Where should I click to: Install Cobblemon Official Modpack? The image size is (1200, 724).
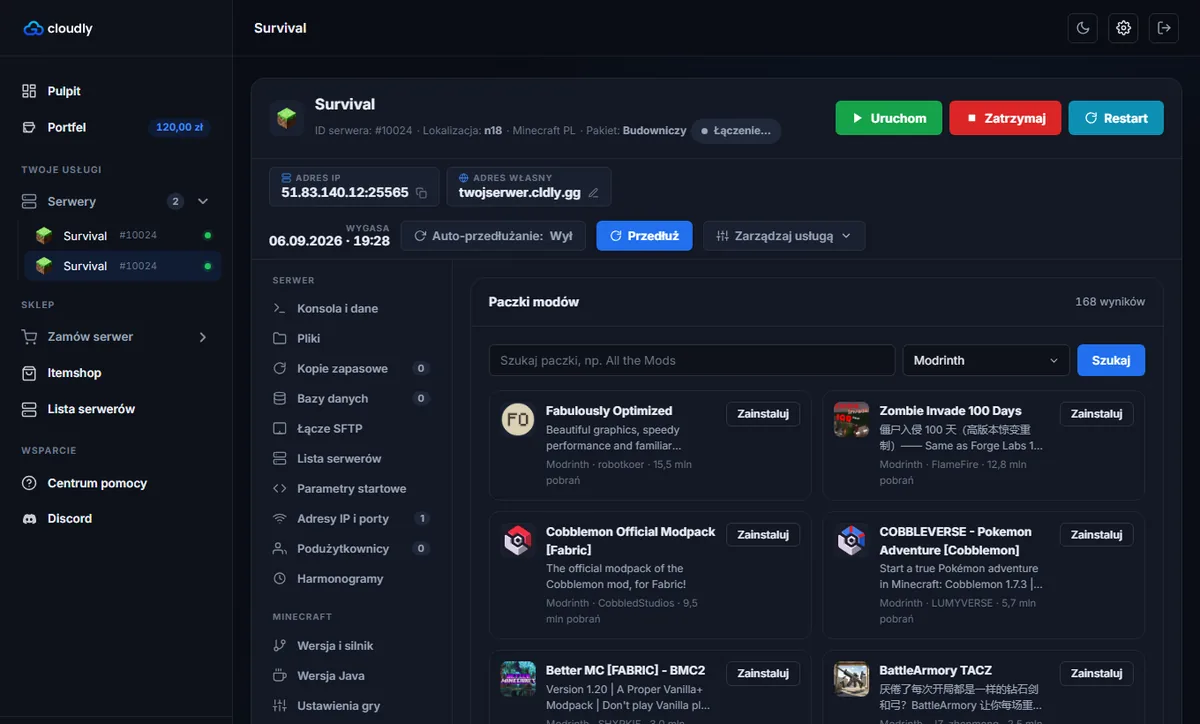763,535
